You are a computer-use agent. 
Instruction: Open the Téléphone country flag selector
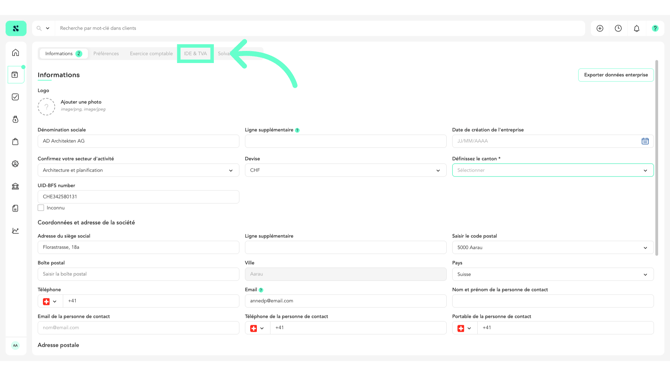(x=50, y=301)
